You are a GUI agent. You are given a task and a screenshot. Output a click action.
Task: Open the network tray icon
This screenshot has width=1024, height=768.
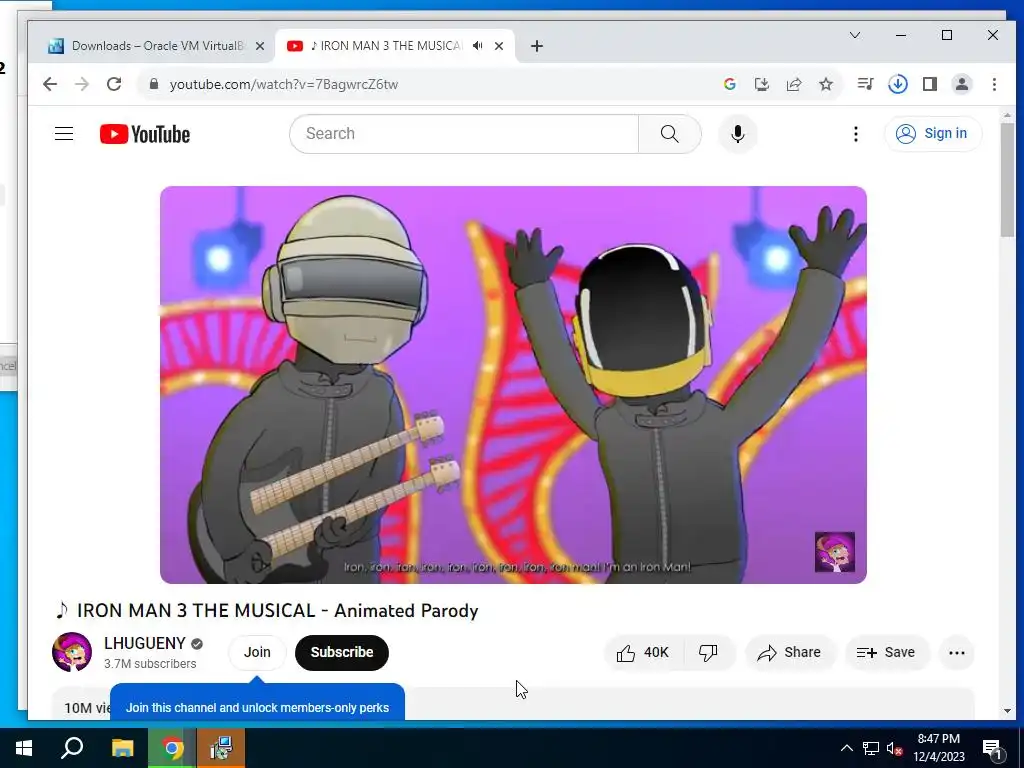(x=871, y=748)
